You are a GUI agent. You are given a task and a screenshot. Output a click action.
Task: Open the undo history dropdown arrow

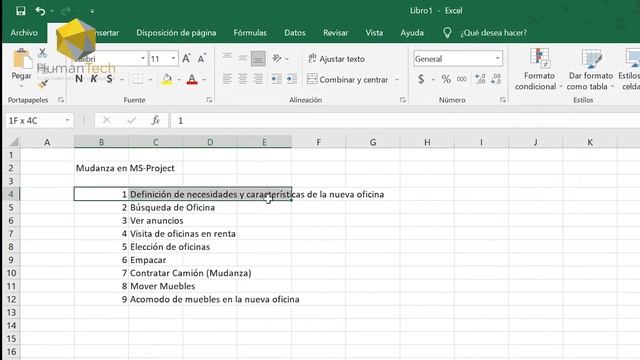point(52,11)
